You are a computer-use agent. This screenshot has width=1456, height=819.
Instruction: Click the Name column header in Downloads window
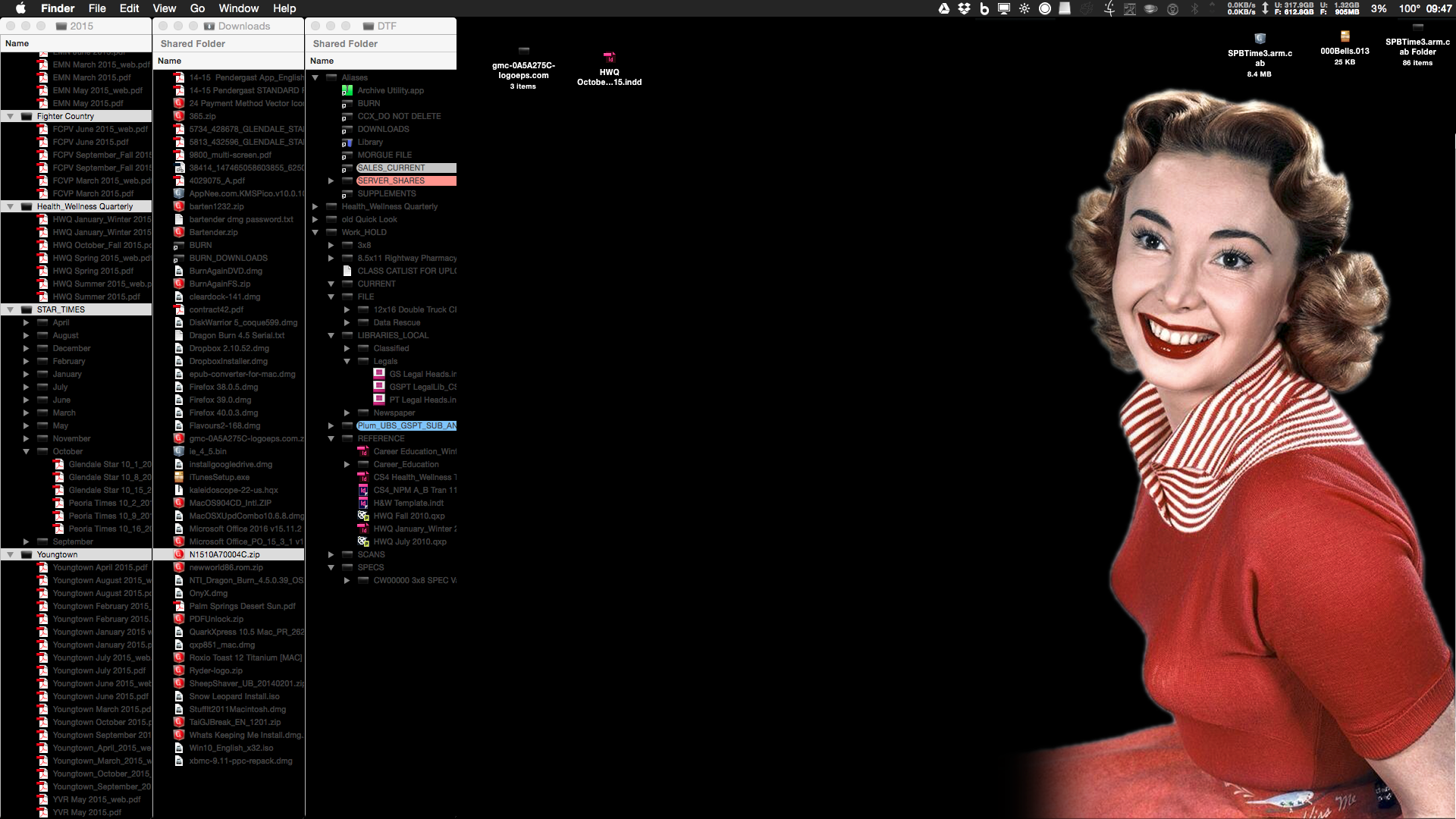click(170, 60)
